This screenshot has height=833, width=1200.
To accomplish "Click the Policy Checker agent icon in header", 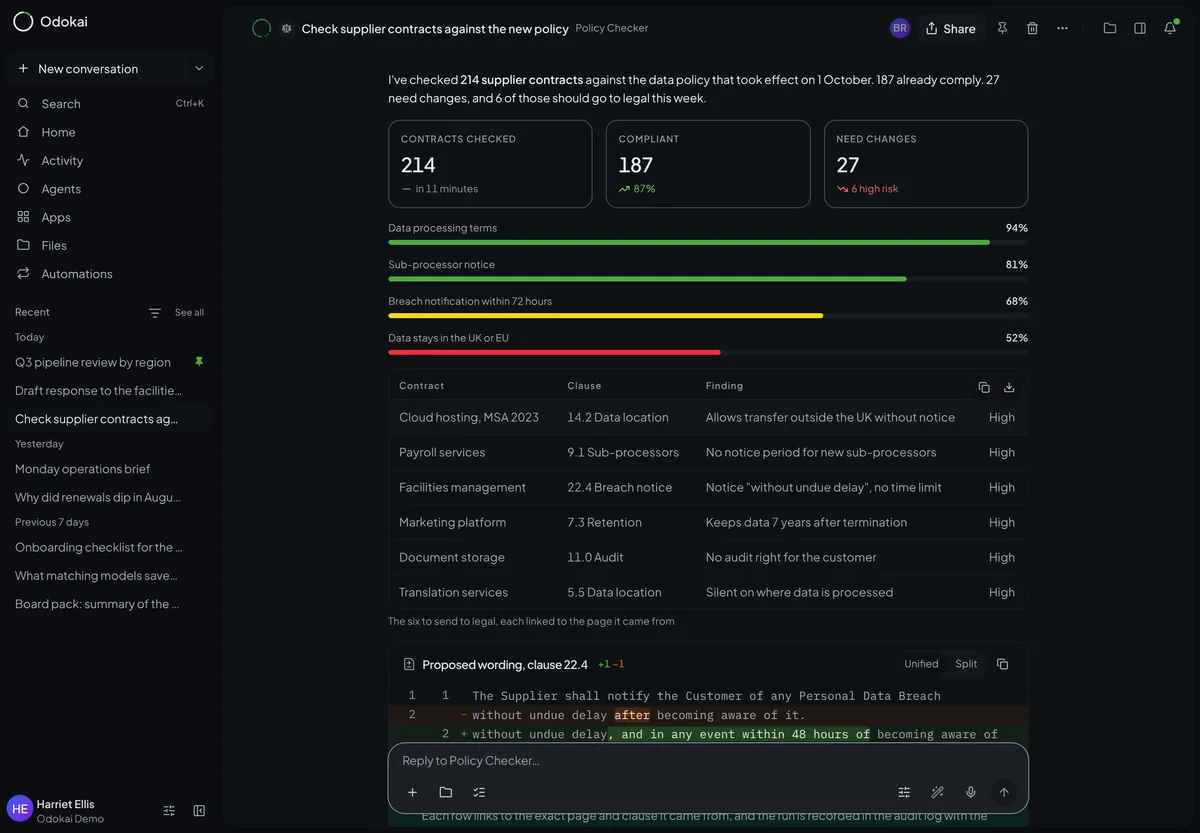I will (287, 29).
